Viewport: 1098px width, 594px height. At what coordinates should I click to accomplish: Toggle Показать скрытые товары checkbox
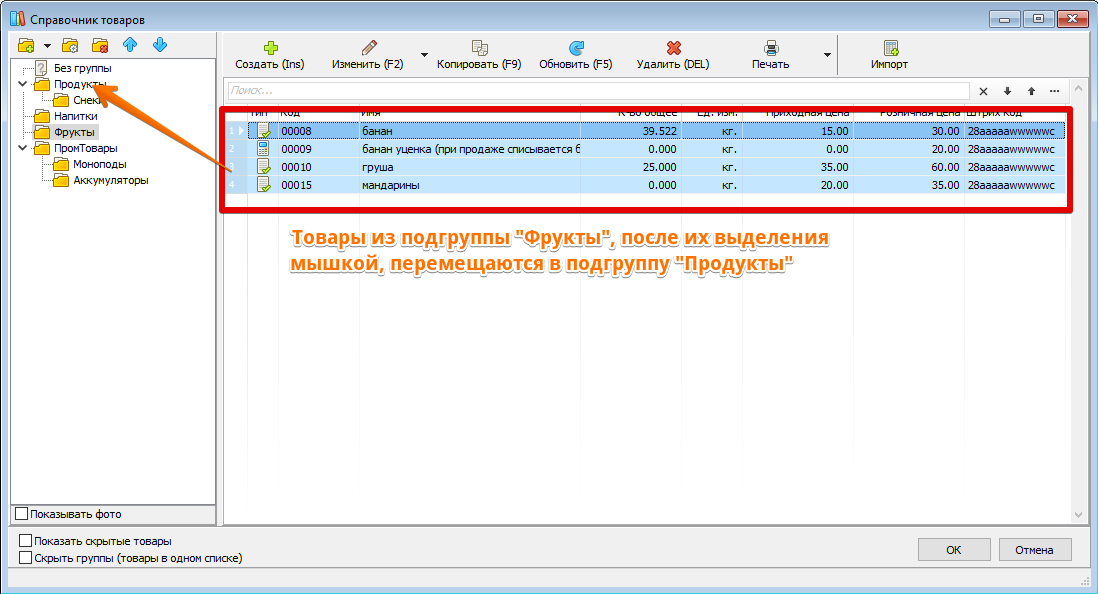point(26,541)
